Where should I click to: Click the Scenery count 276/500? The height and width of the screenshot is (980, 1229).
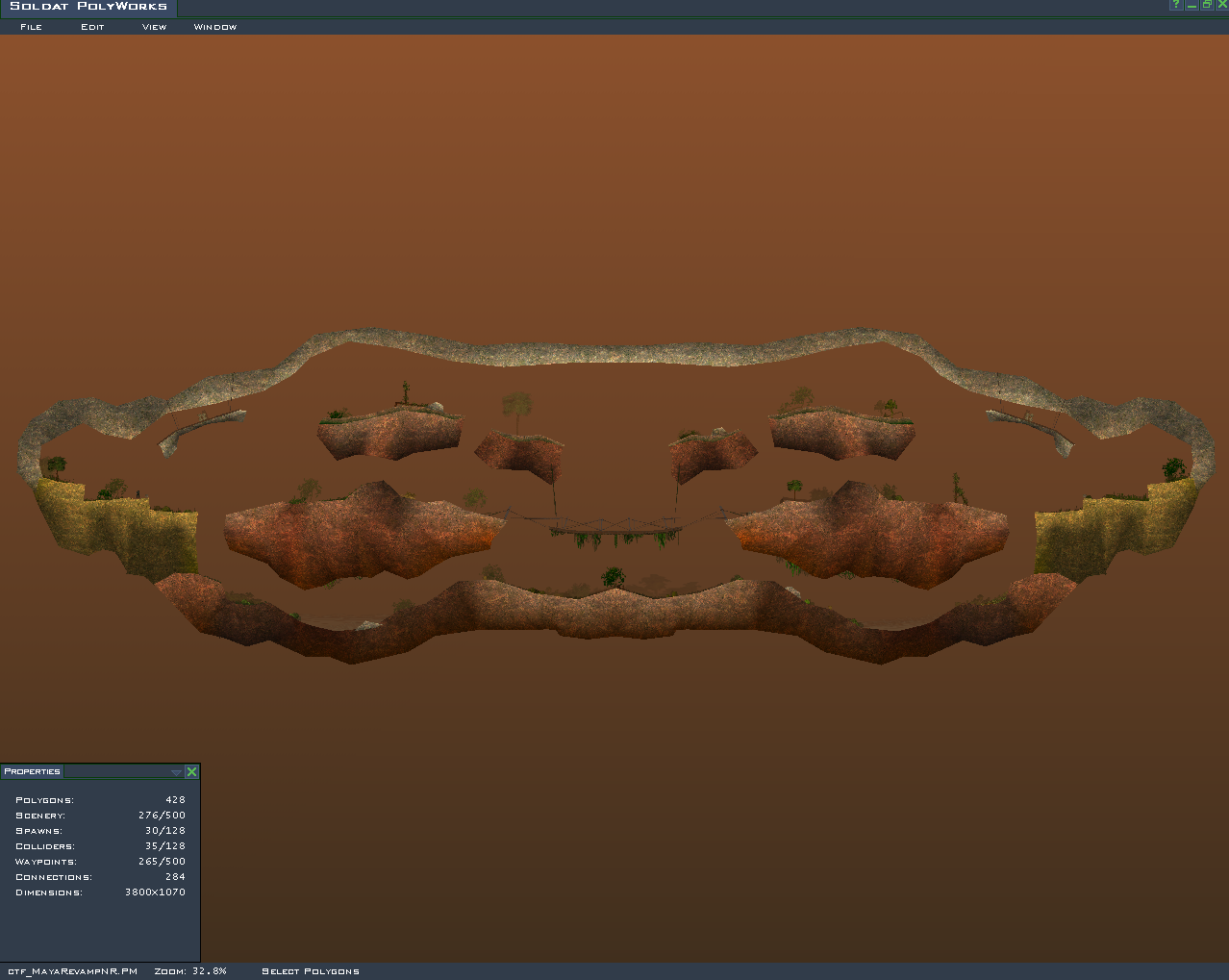coord(162,816)
